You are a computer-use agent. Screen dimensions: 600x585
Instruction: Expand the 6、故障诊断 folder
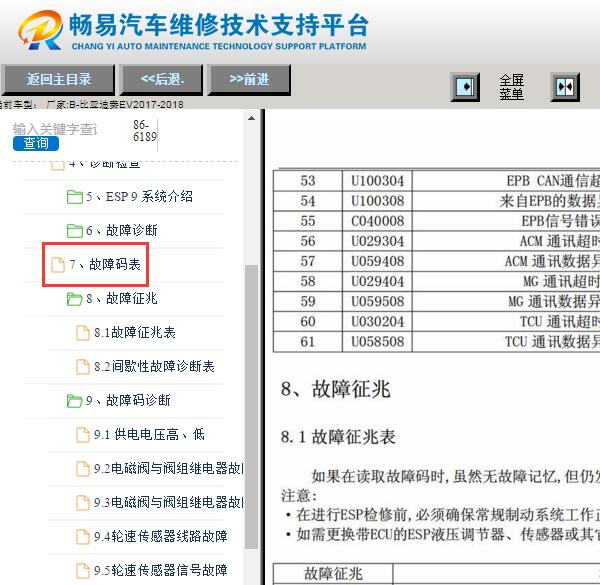112,230
